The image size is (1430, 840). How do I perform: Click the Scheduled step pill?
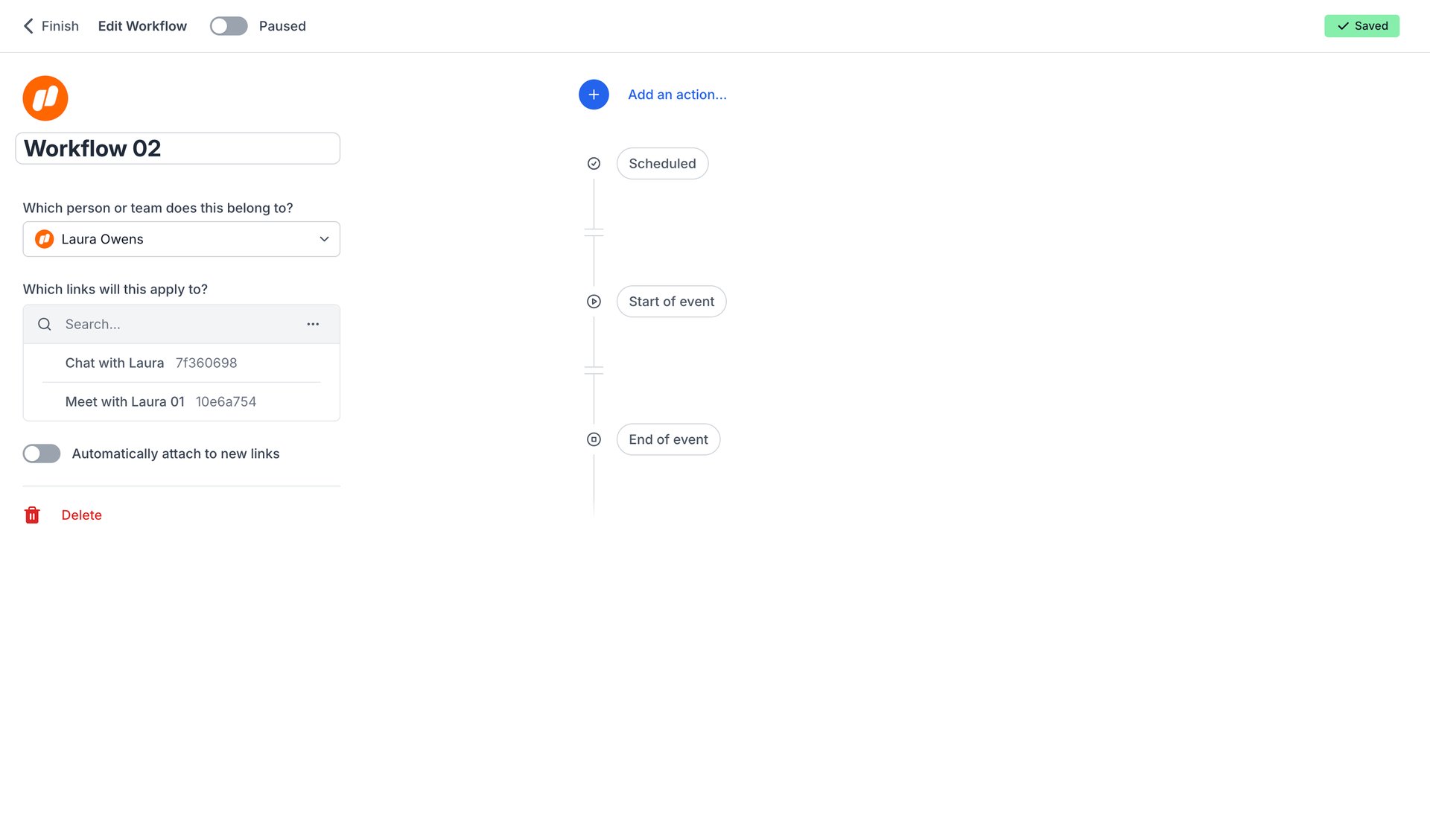pyautogui.click(x=662, y=163)
